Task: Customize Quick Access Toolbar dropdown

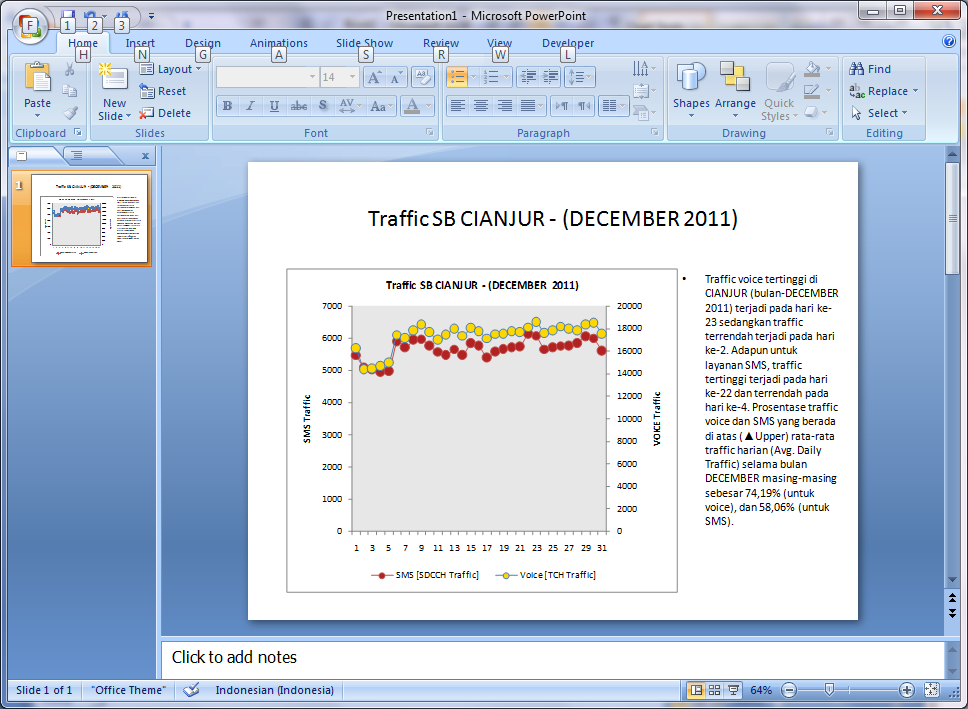Action: point(151,16)
